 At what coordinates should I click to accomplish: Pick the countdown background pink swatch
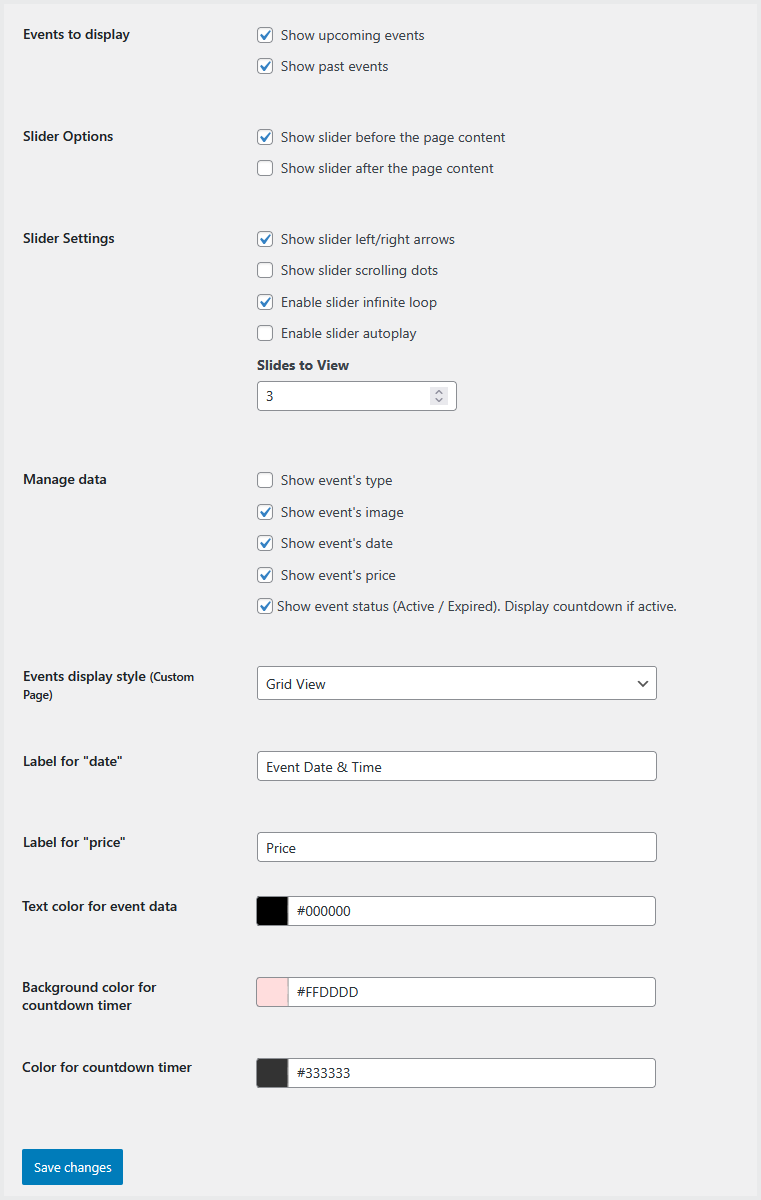pyautogui.click(x=272, y=992)
